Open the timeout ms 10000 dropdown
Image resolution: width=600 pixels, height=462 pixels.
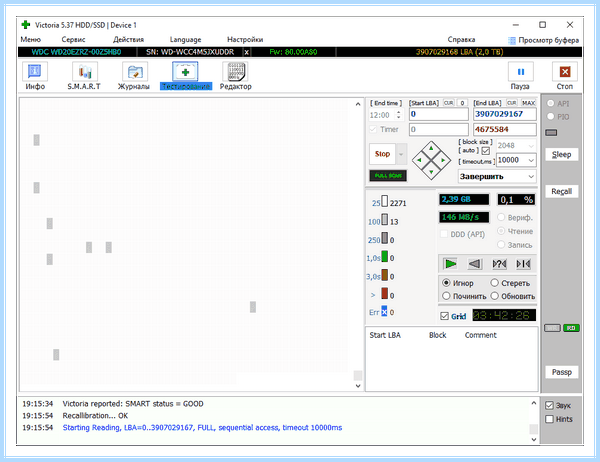tap(531, 160)
